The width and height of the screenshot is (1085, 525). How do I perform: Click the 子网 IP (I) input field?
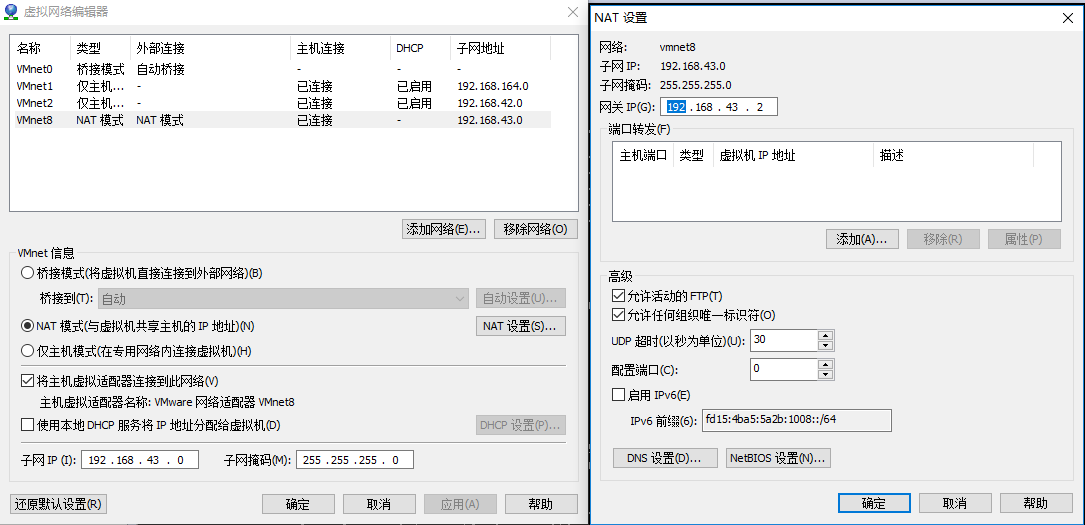pos(140,460)
